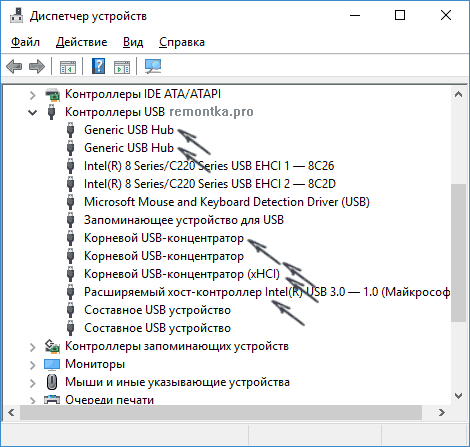Close the Диспетчер устройств window
Screen dimensions: 470x447
tap(446, 15)
